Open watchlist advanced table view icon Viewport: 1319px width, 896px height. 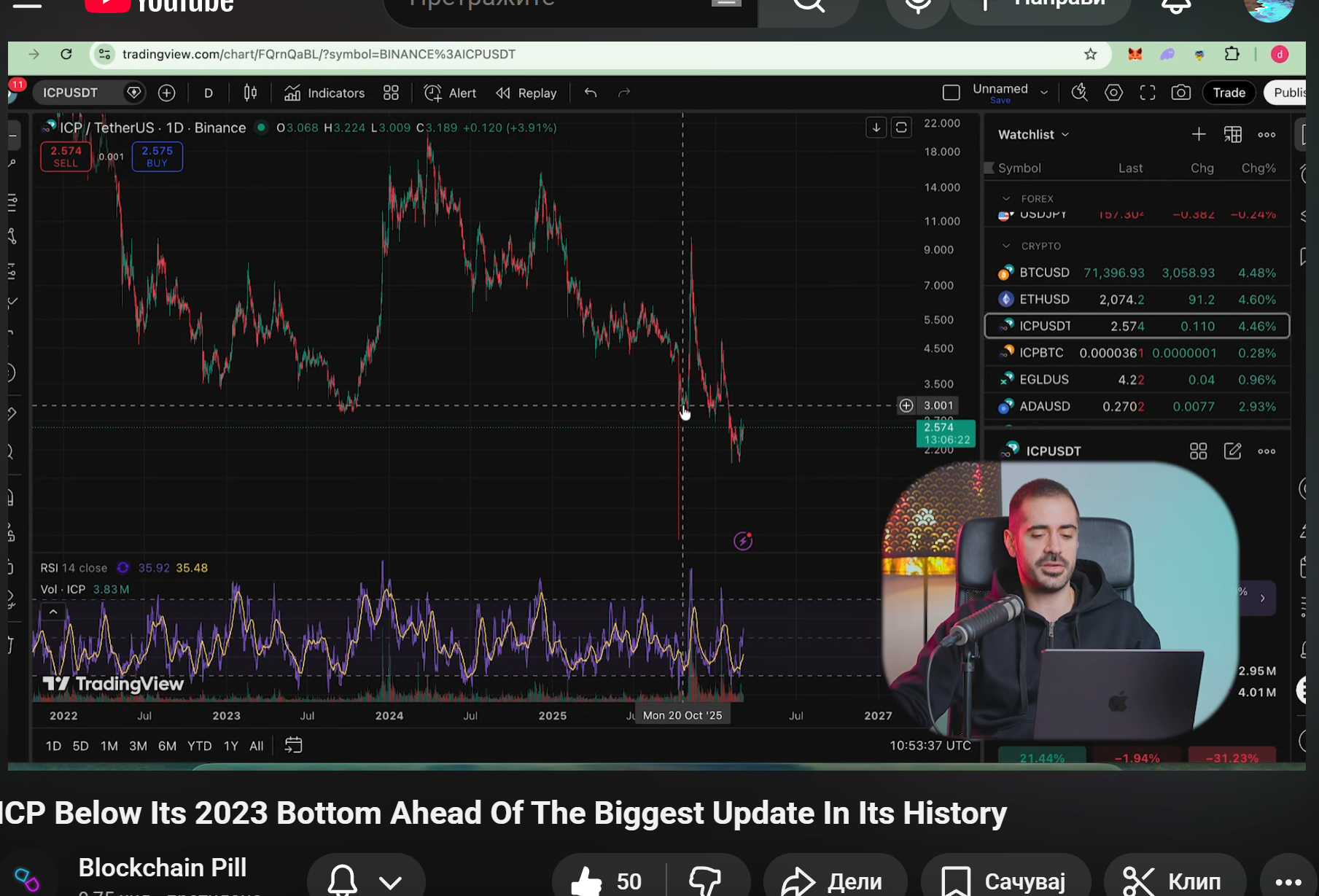[1233, 134]
